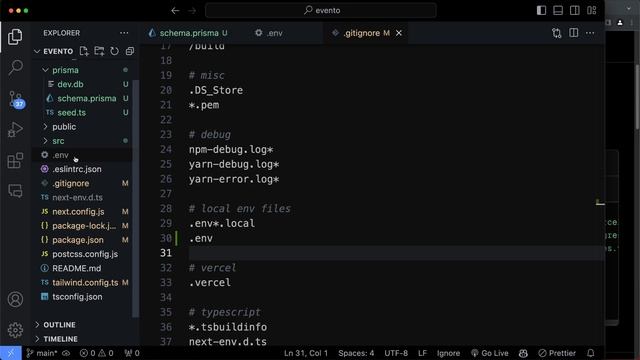Go forward using the navigation arrow

[192, 11]
